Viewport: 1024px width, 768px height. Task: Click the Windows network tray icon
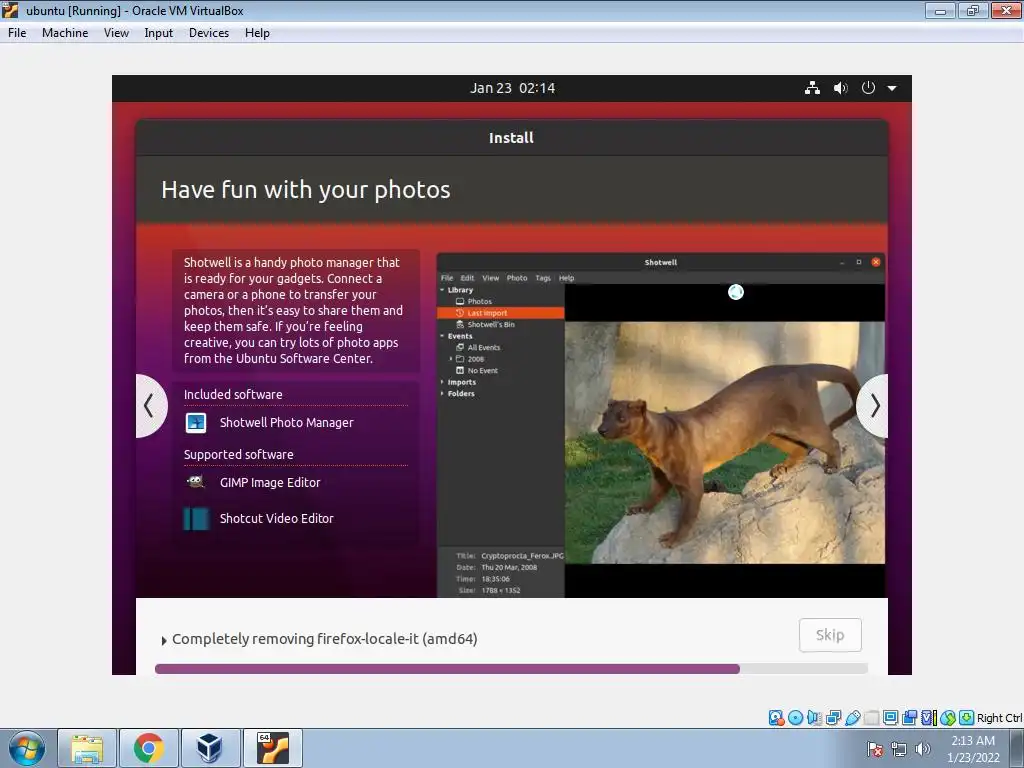899,749
